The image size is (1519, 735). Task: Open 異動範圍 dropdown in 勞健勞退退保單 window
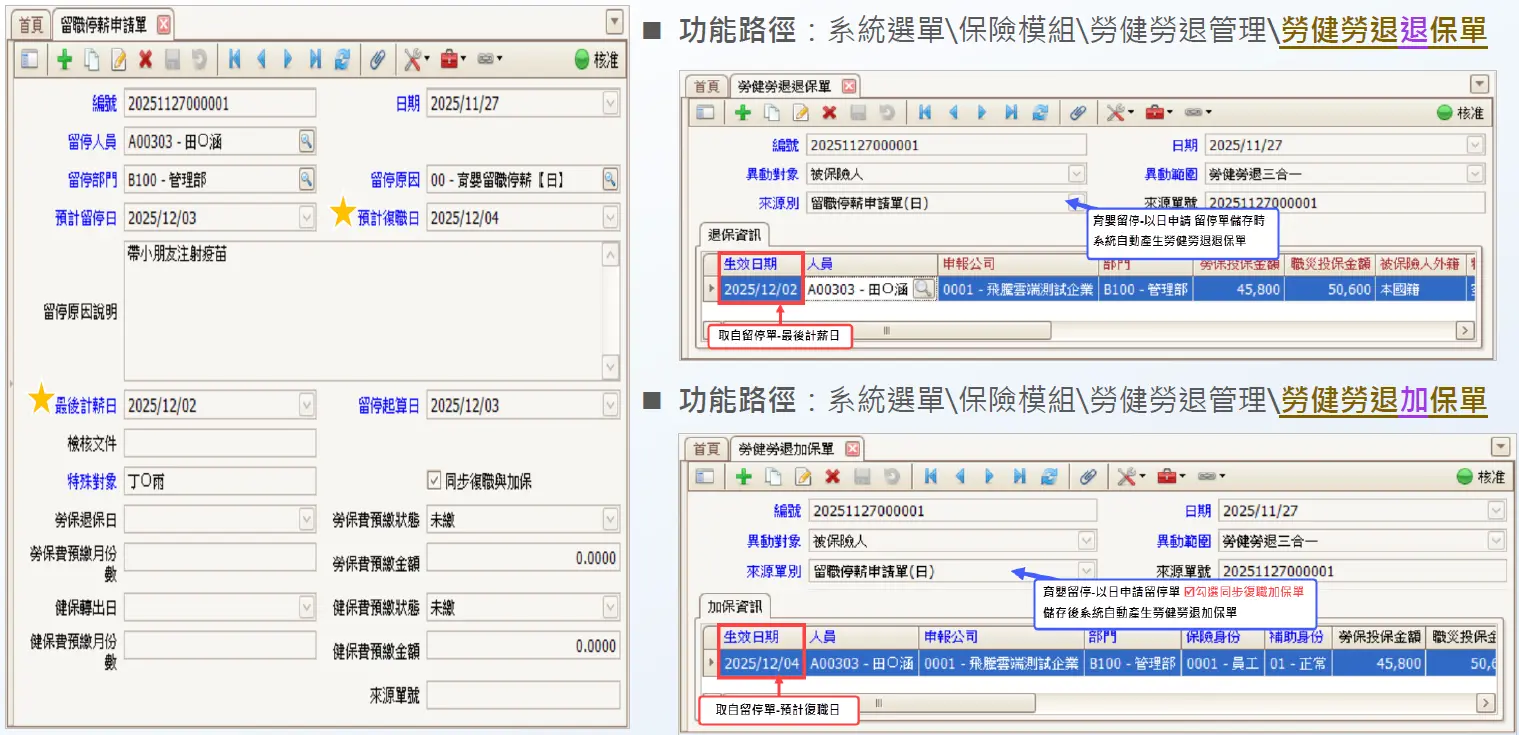tap(1475, 174)
